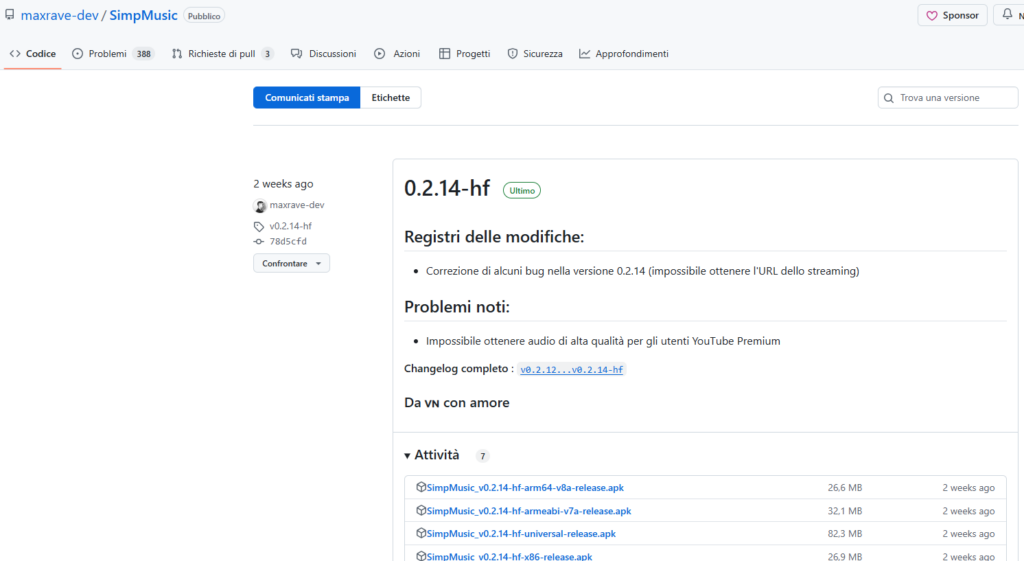Click the 2 weeks ago release date in sidebar
This screenshot has width=1024, height=561.
tap(283, 184)
